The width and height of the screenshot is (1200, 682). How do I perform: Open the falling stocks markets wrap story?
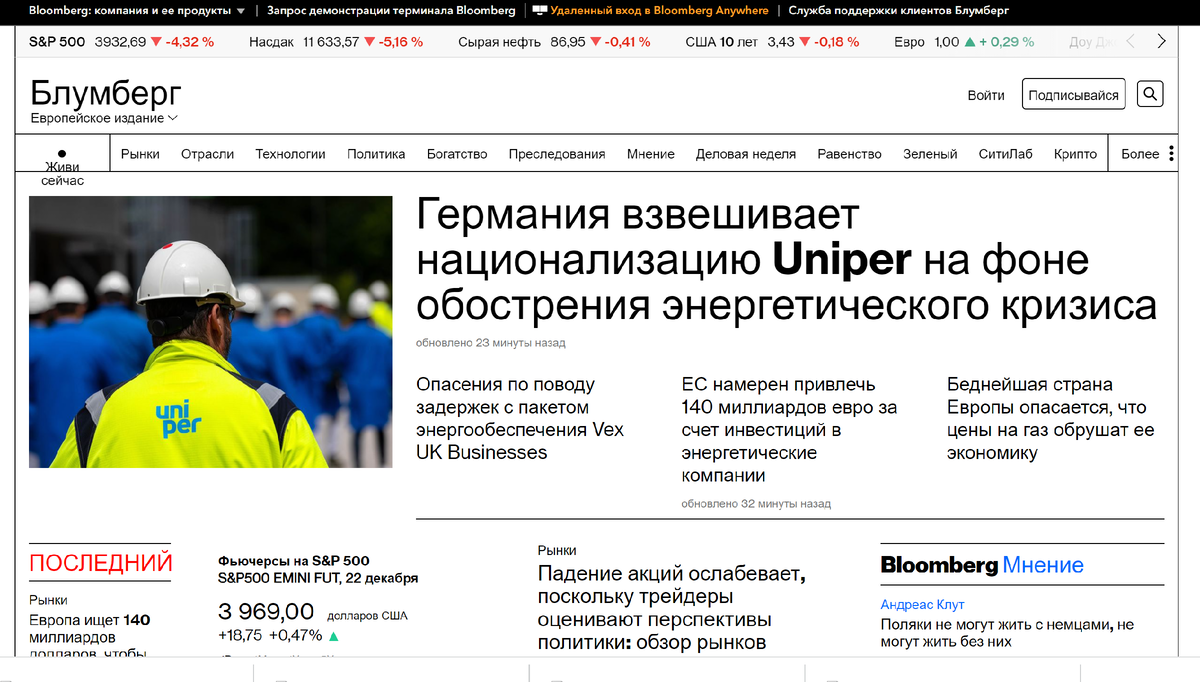671,608
